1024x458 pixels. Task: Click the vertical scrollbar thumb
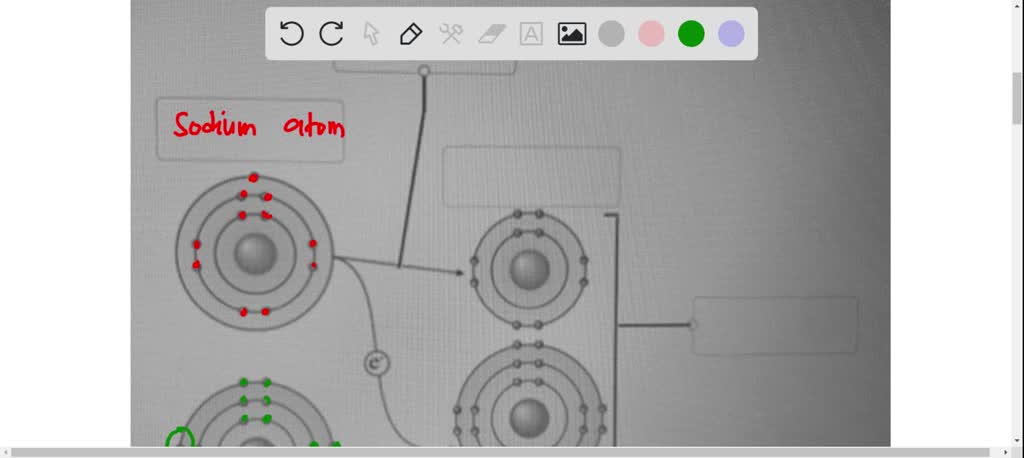click(1017, 98)
